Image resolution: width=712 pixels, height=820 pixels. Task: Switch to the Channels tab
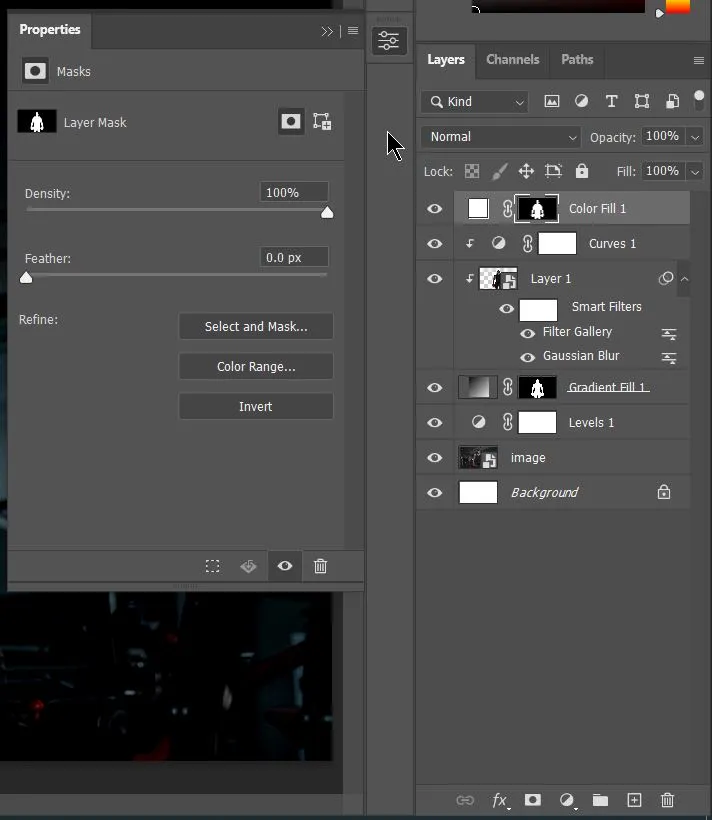pyautogui.click(x=513, y=60)
